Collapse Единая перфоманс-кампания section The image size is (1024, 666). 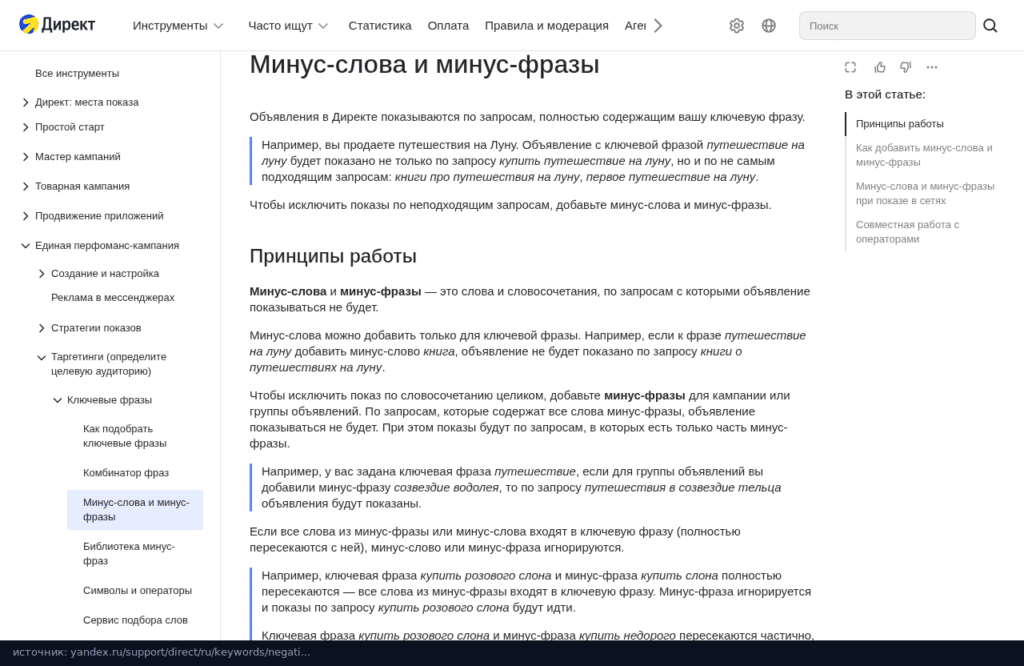(x=25, y=246)
